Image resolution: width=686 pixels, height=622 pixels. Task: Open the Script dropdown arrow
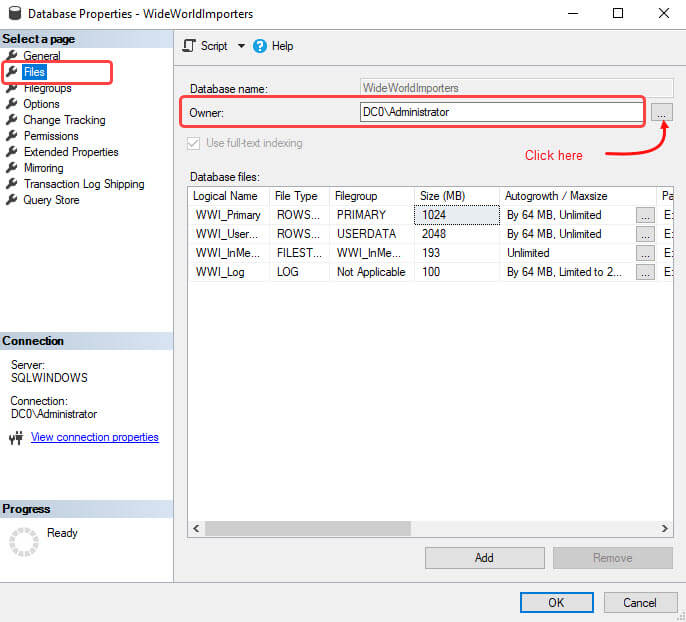pyautogui.click(x=241, y=45)
